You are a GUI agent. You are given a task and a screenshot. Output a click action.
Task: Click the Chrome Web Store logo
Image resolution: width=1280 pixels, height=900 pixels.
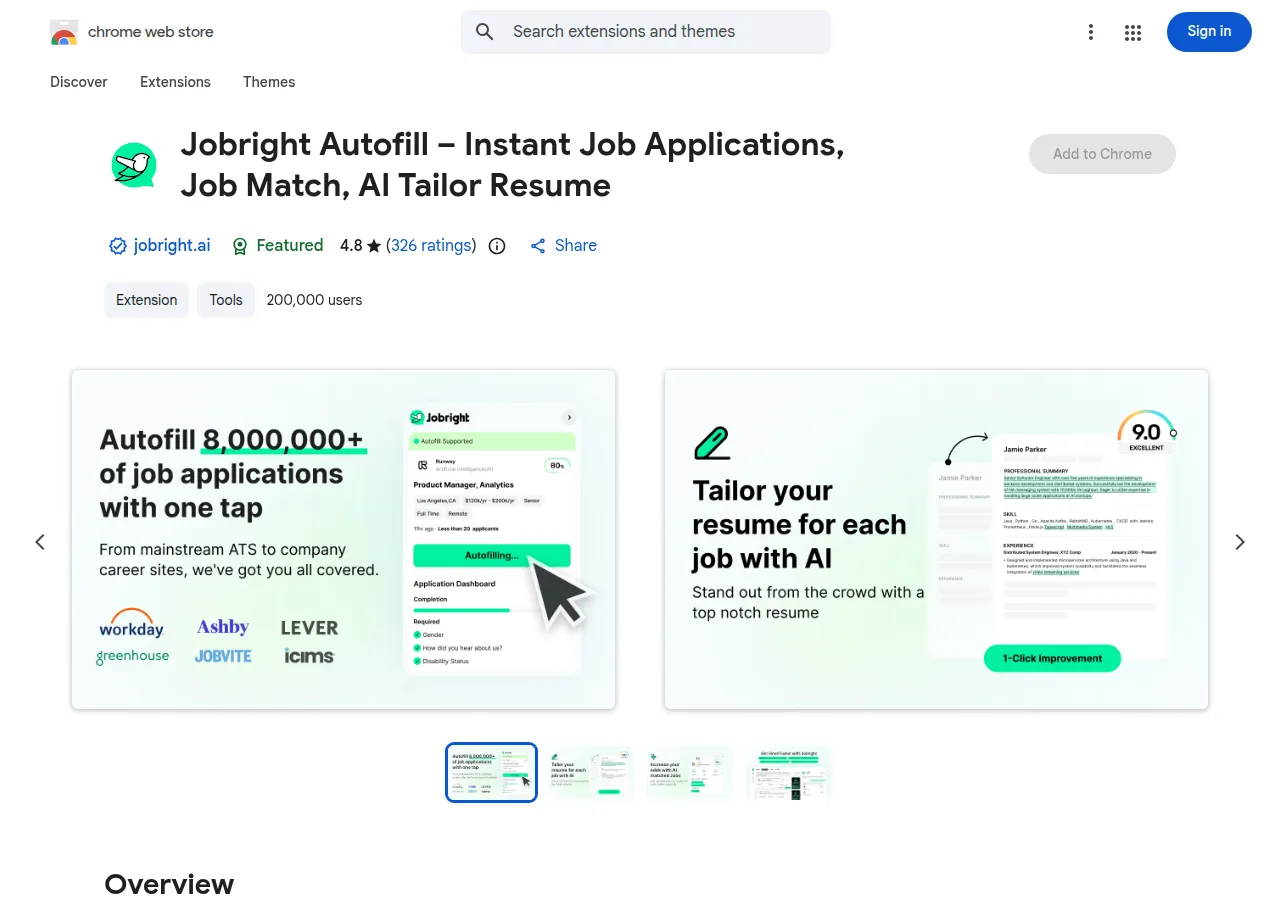(x=64, y=32)
